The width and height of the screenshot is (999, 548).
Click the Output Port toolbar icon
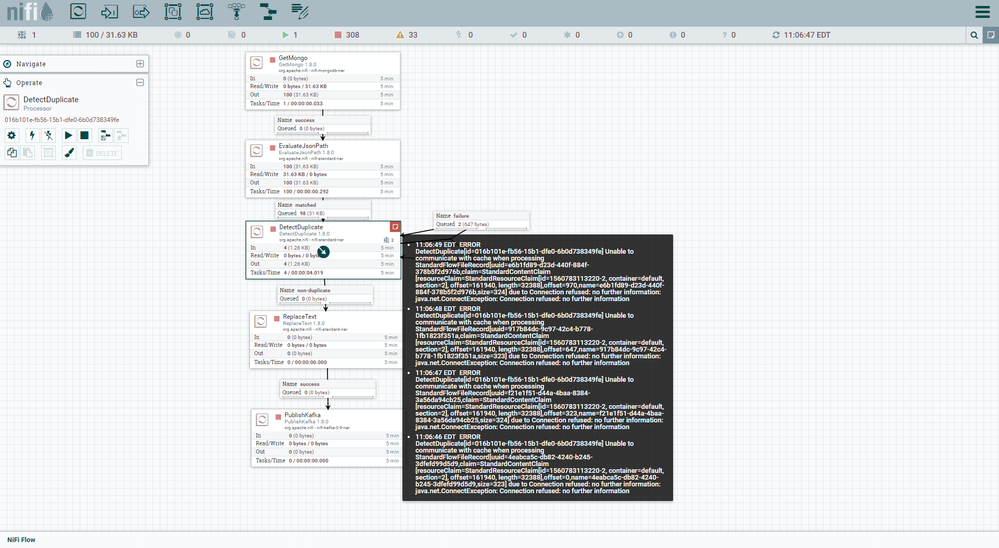(142, 12)
